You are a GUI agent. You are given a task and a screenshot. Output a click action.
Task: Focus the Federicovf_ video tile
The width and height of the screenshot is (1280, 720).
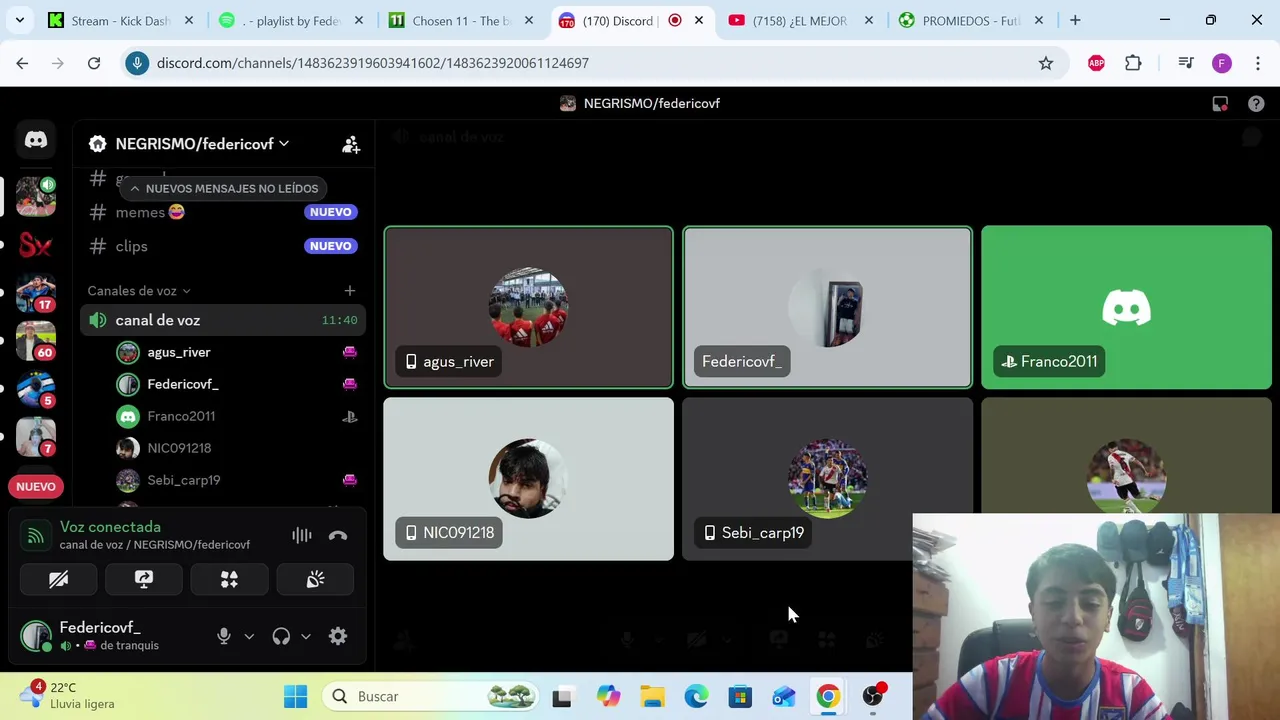click(x=827, y=307)
